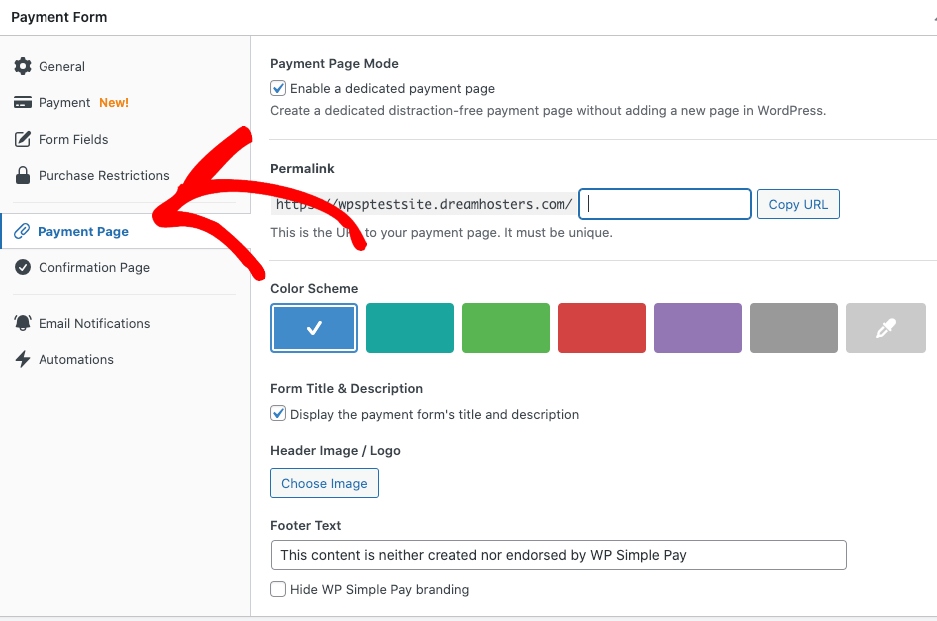This screenshot has width=937, height=621.
Task: Select the red color scheme swatch
Action: (x=602, y=328)
